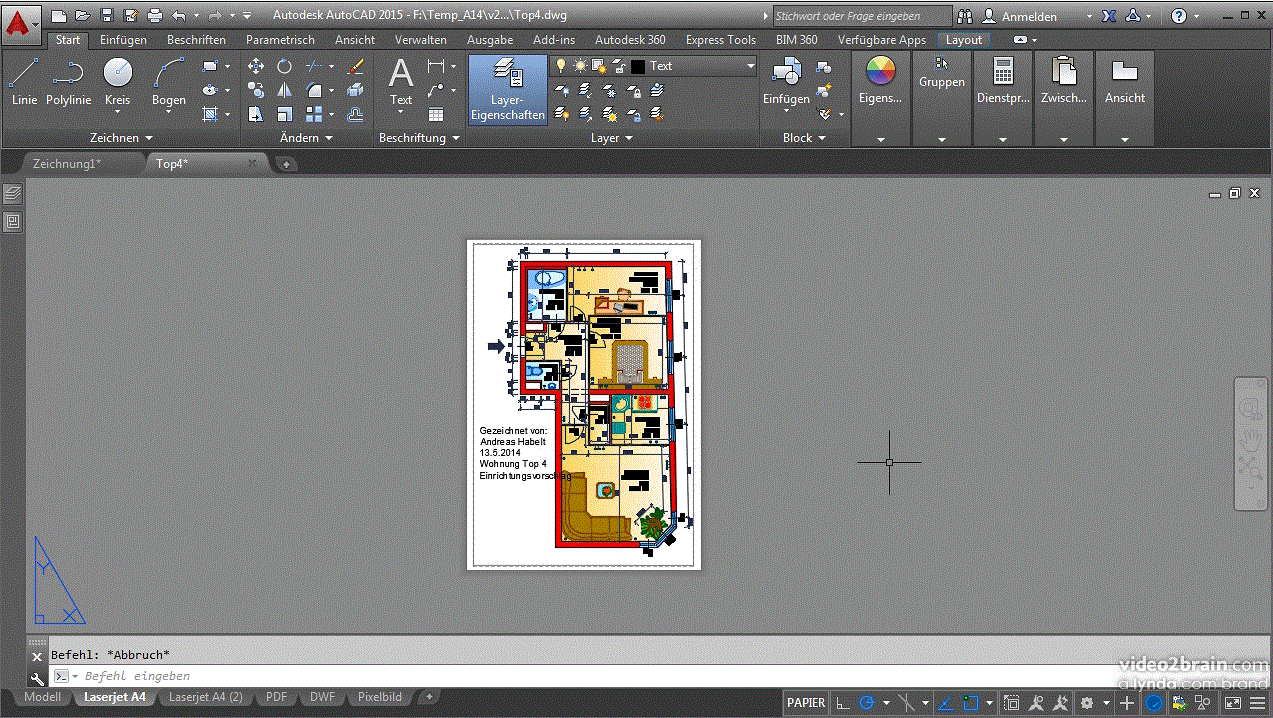Close the command line with X button
The height and width of the screenshot is (718, 1273).
[37, 656]
